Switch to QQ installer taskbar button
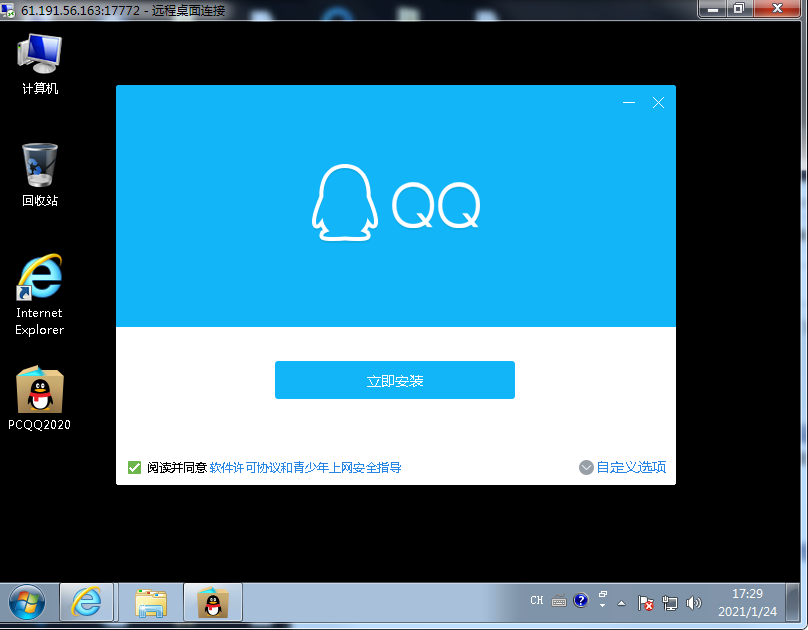808x630 pixels. point(213,602)
